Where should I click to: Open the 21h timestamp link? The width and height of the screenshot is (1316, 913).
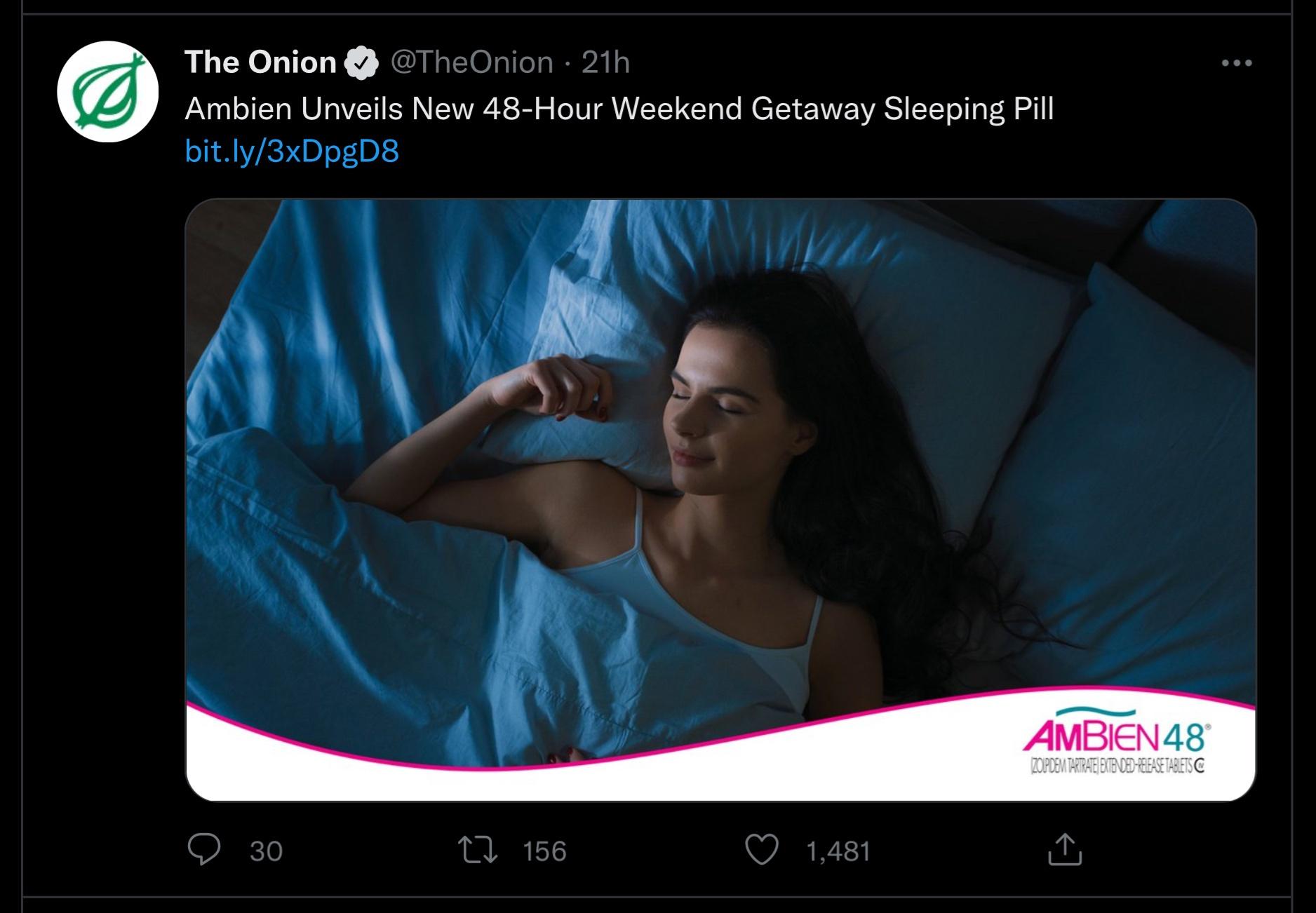click(x=606, y=62)
